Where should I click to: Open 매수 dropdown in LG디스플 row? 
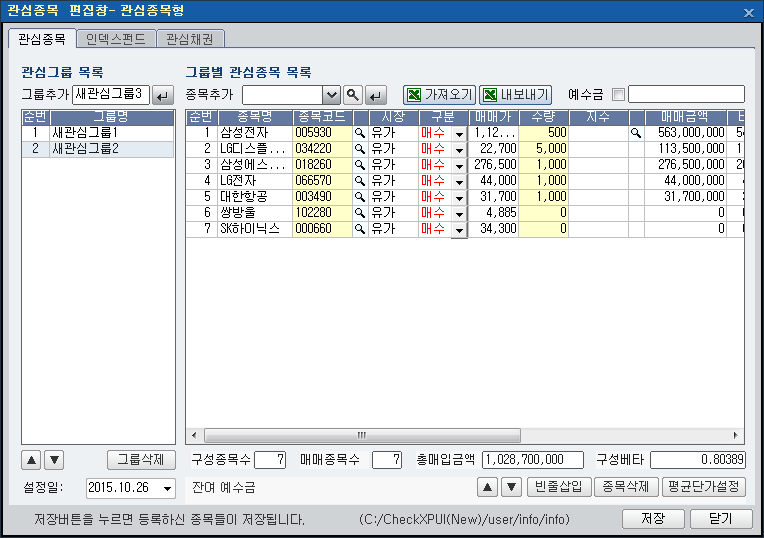coord(459,150)
